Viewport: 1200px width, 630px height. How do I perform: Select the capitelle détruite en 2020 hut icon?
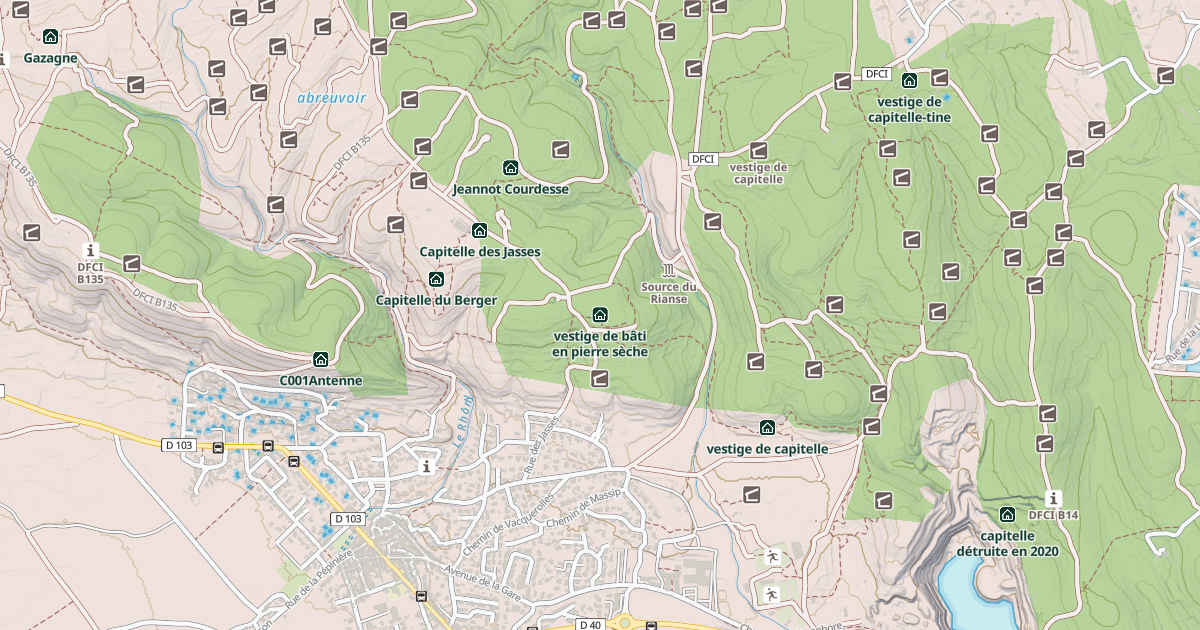tap(1007, 514)
